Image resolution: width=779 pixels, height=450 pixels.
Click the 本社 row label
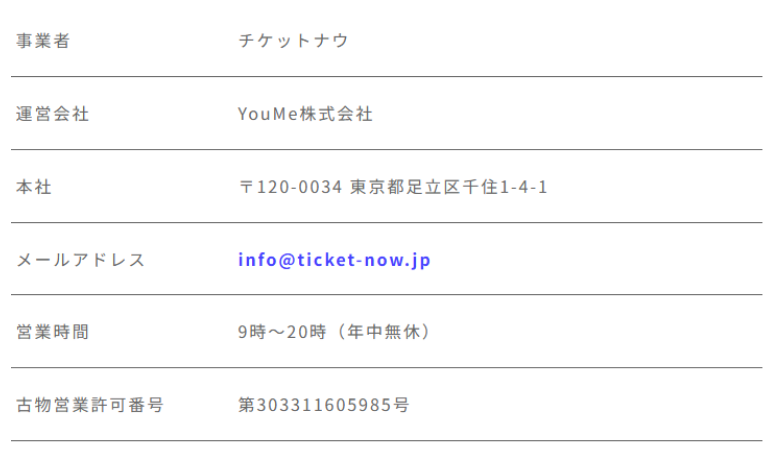[x=34, y=187]
